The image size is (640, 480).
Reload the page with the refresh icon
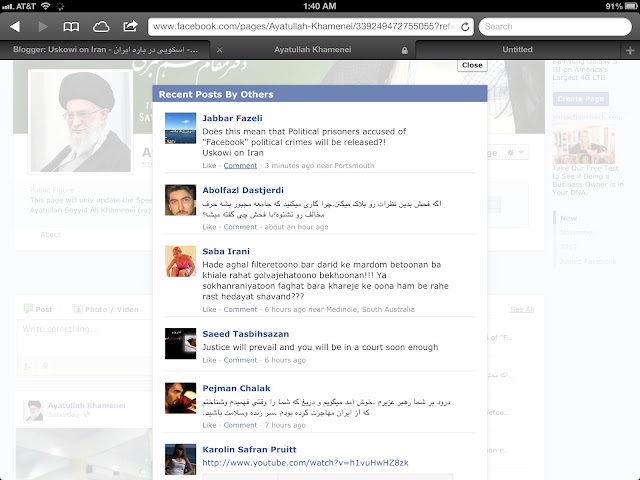pyautogui.click(x=465, y=27)
